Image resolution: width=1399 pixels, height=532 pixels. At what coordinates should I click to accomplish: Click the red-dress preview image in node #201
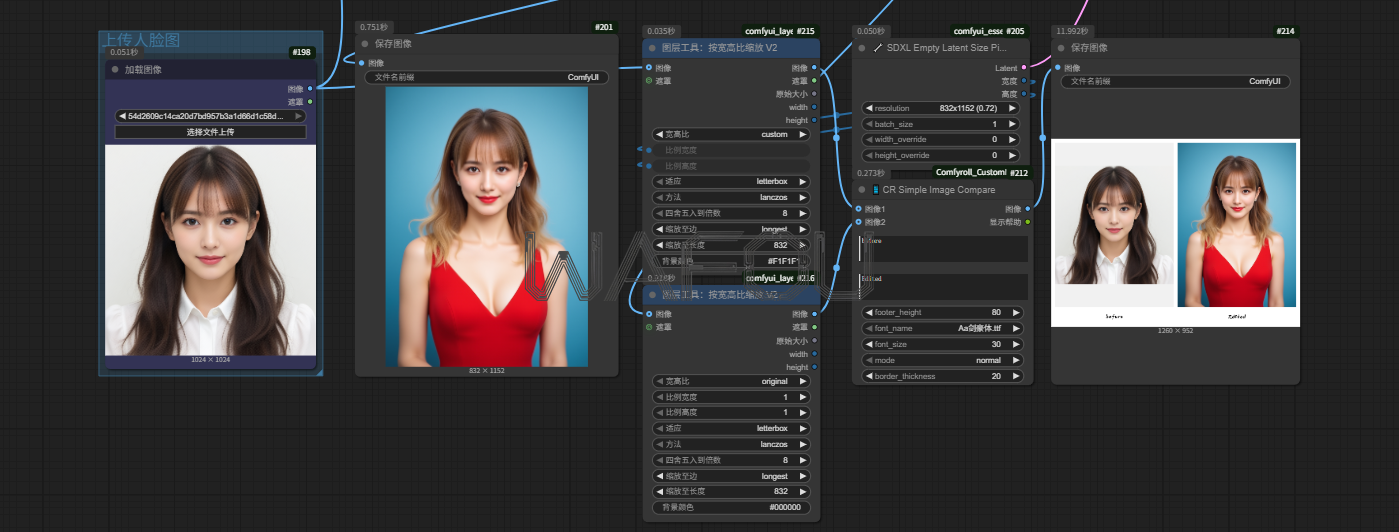(x=487, y=227)
